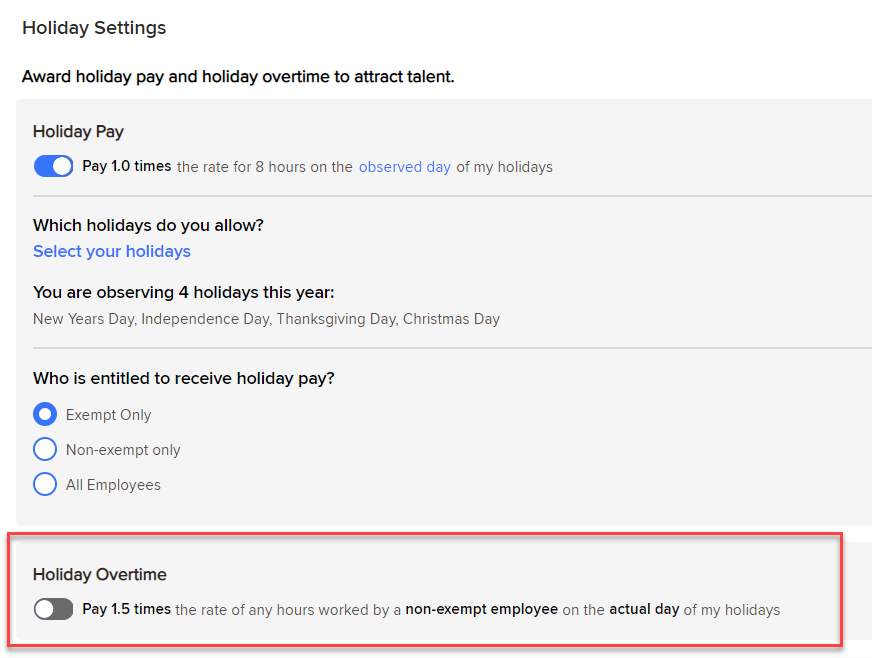This screenshot has width=872, height=658.
Task: Click 'You are observing 4 holidays this year' text
Action: pyautogui.click(x=183, y=292)
